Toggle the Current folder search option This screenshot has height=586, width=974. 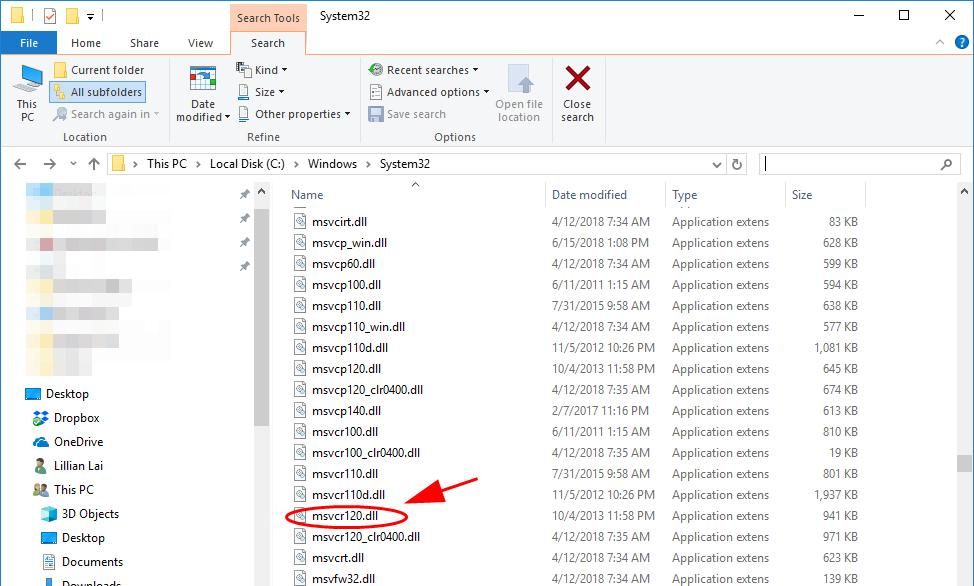click(x=99, y=70)
